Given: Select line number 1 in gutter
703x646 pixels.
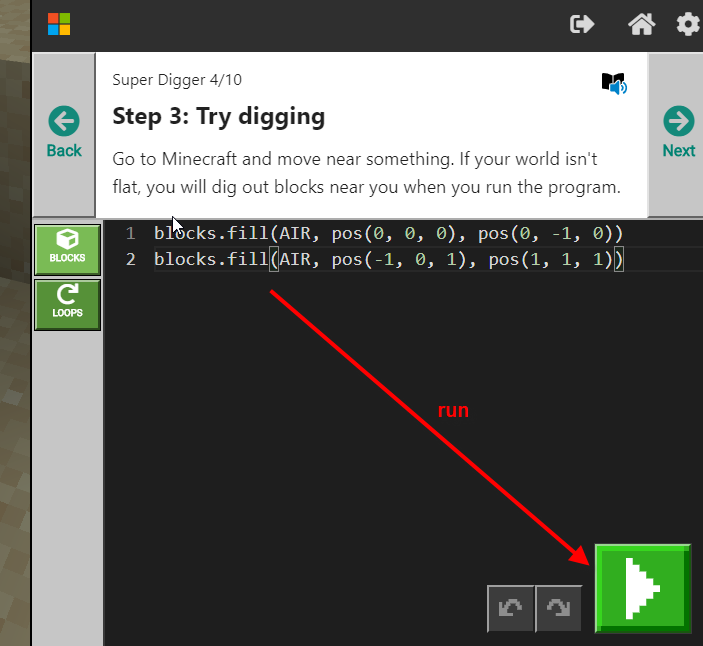Looking at the screenshot, I should tap(130, 234).
